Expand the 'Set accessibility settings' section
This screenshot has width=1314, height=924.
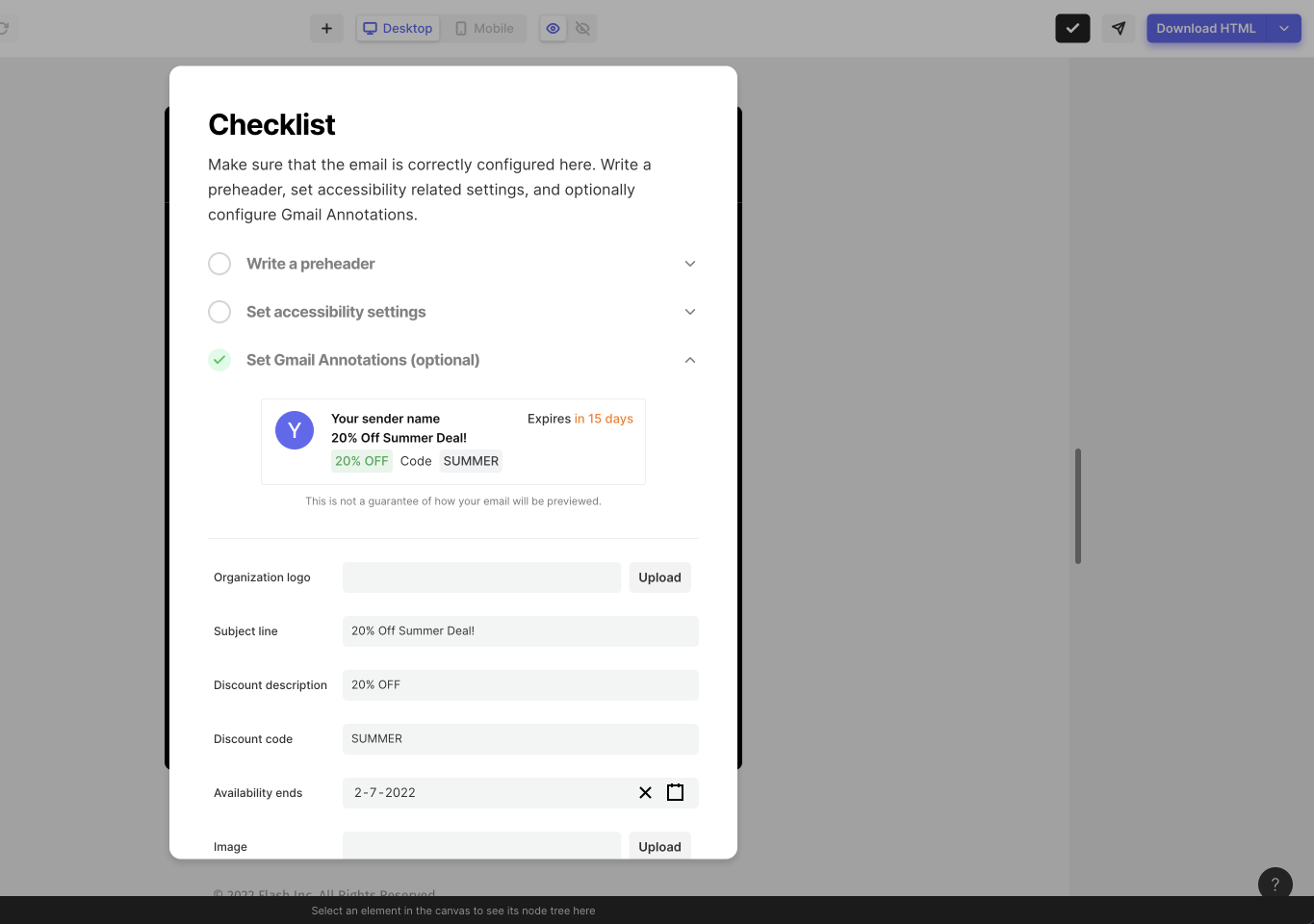689,311
